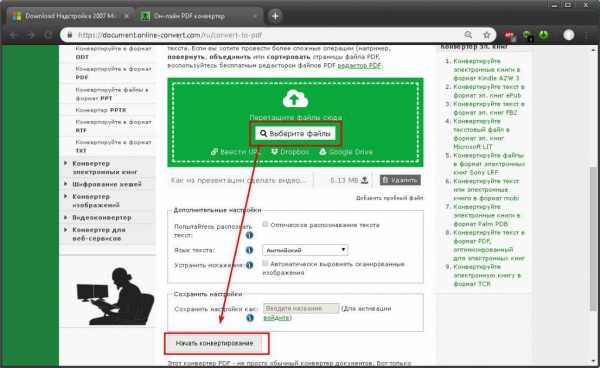The height and width of the screenshot is (368, 600).
Task: Enable optical text recognition checkbox
Action: click(265, 224)
